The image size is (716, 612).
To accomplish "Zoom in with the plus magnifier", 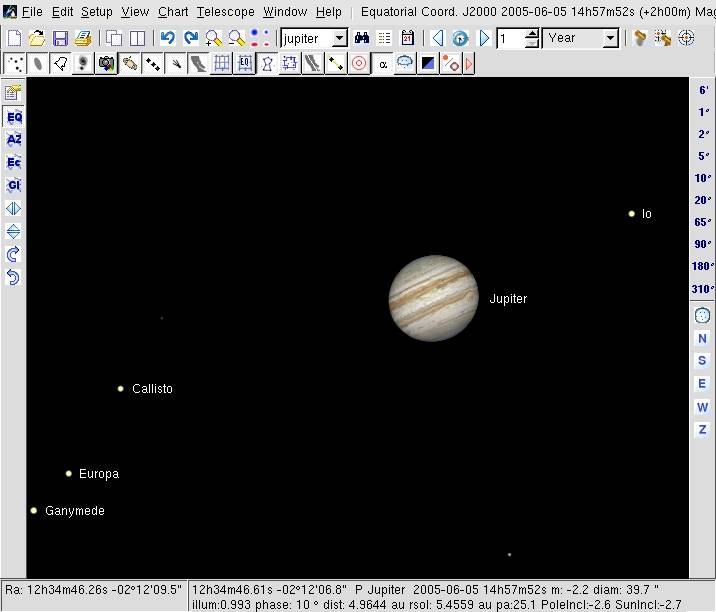I will (213, 38).
